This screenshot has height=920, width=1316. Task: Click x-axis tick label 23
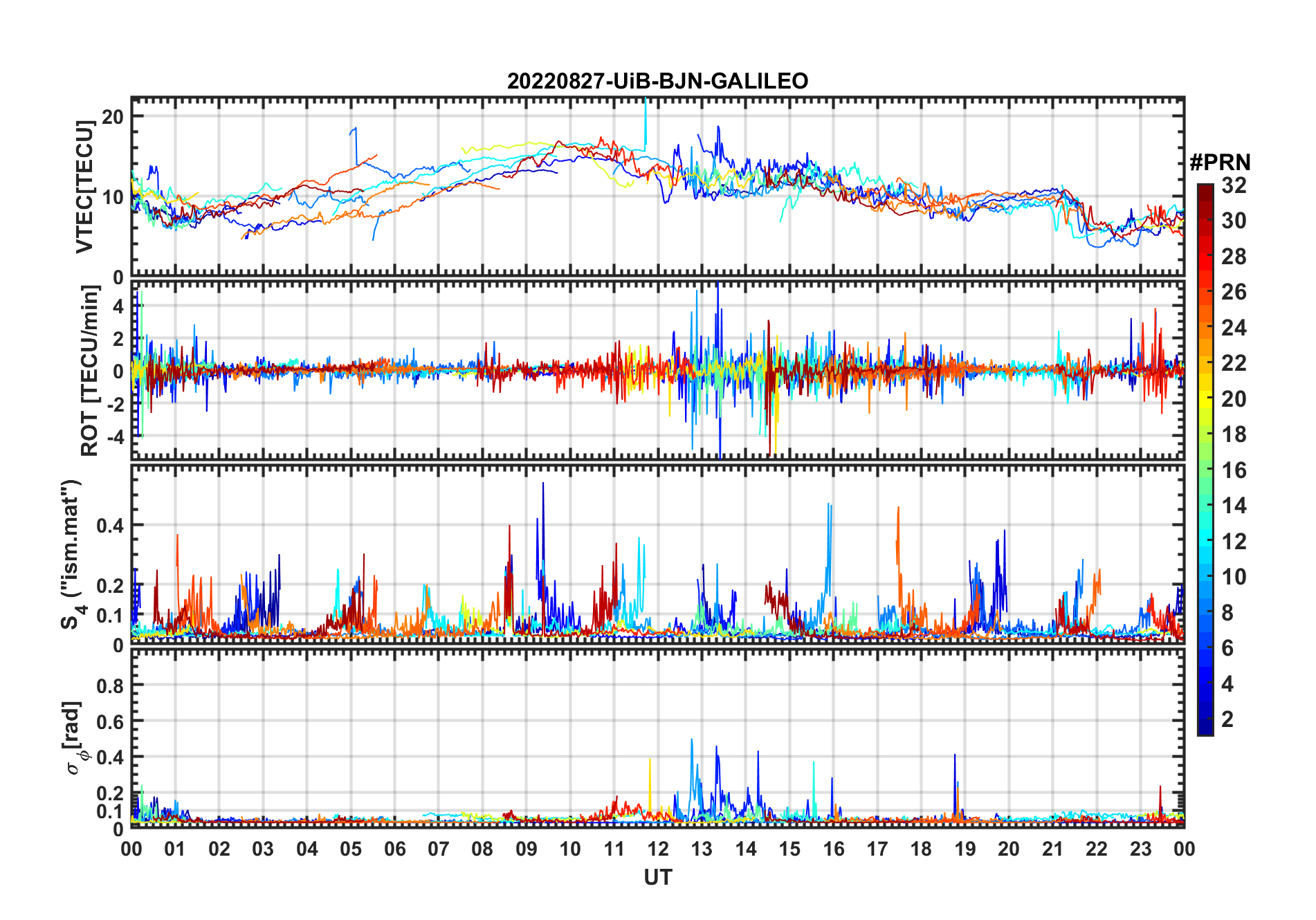(1140, 849)
